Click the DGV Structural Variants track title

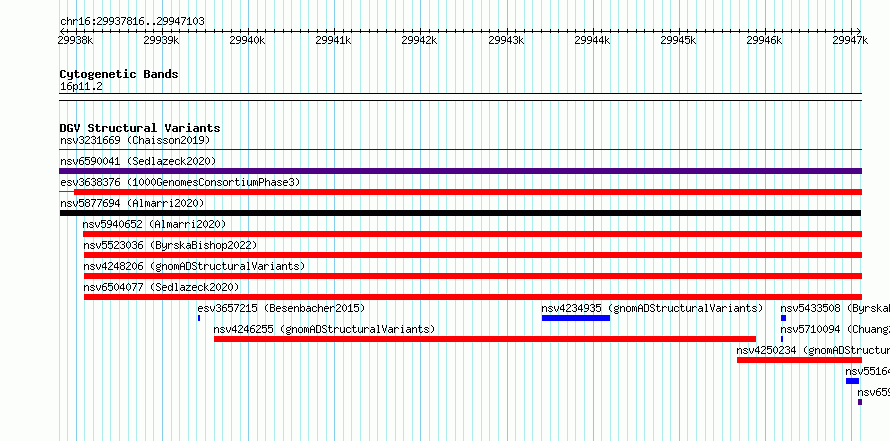click(140, 128)
